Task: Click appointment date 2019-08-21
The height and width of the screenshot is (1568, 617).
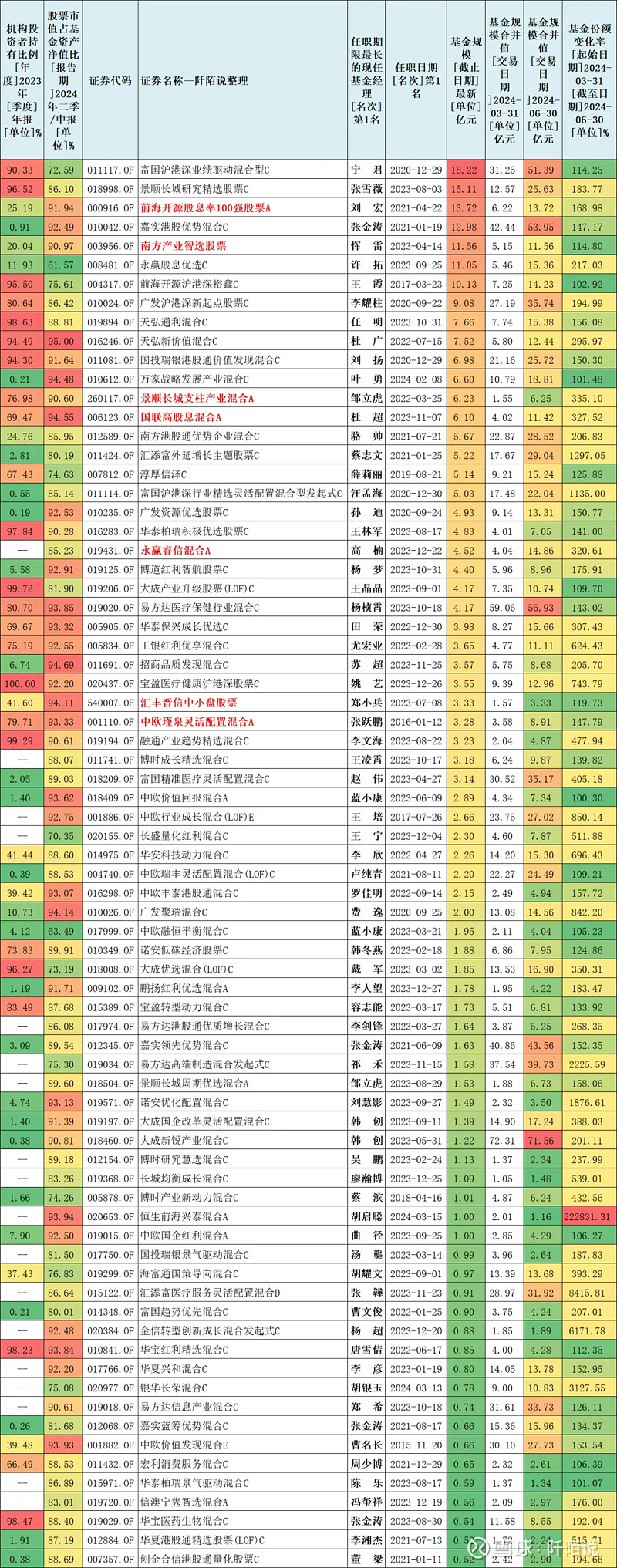Action: [x=416, y=474]
